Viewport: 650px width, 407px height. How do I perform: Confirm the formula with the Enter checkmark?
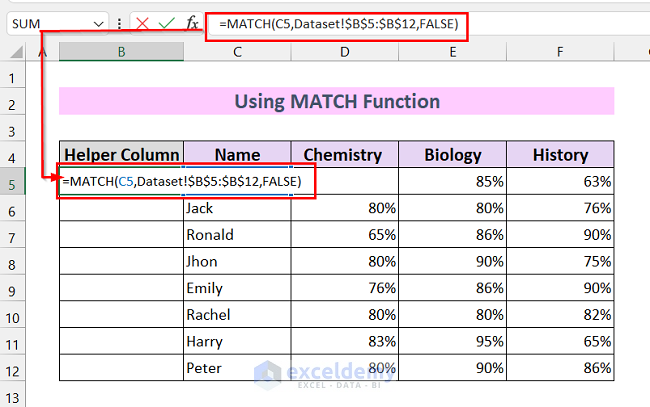[167, 22]
